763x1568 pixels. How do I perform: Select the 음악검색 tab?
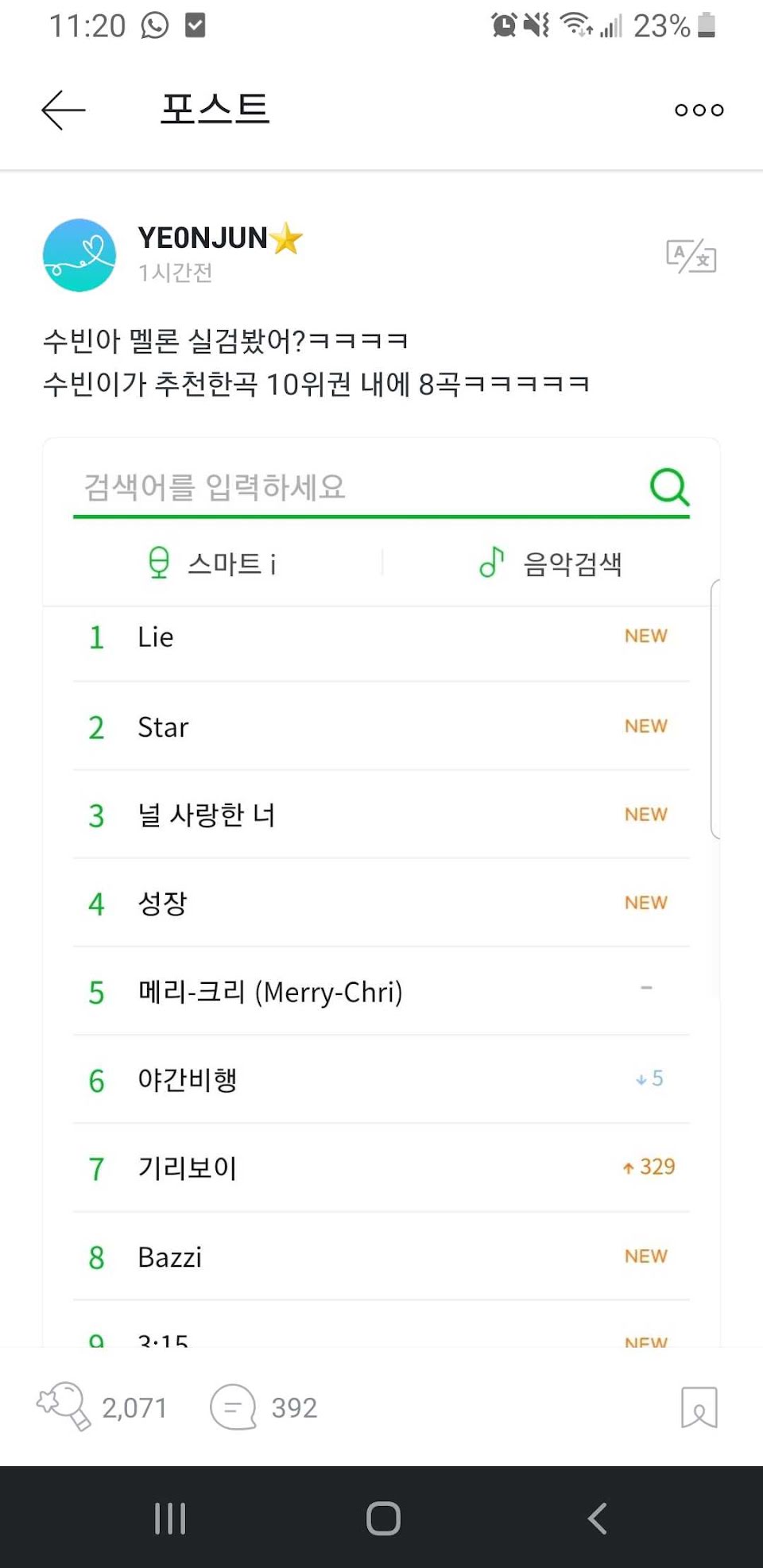click(550, 563)
